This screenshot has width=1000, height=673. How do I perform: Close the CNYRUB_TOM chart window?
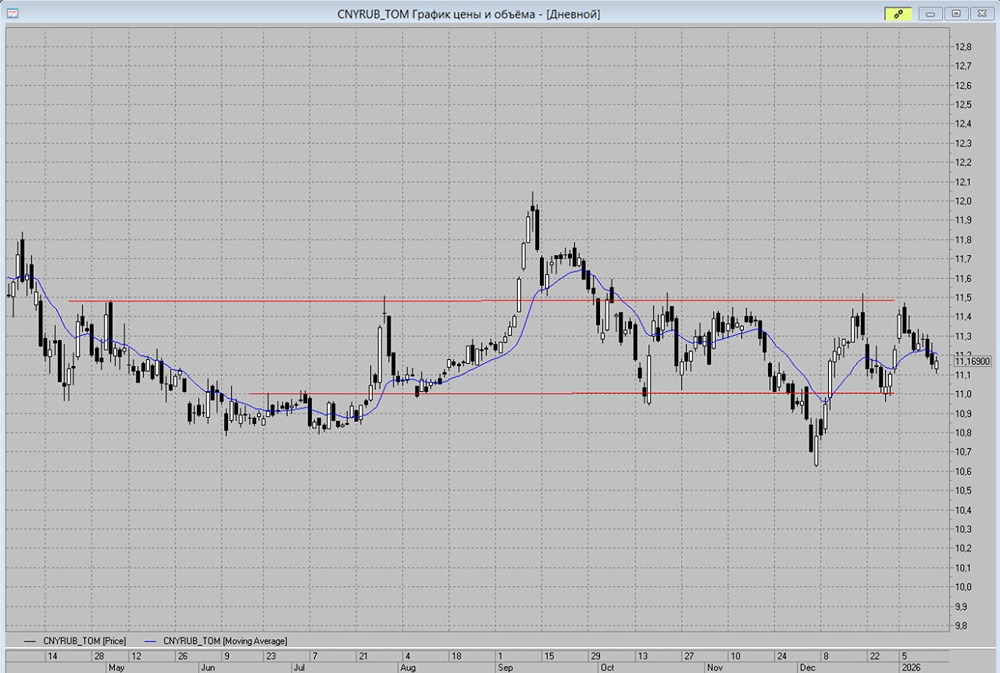coord(980,14)
